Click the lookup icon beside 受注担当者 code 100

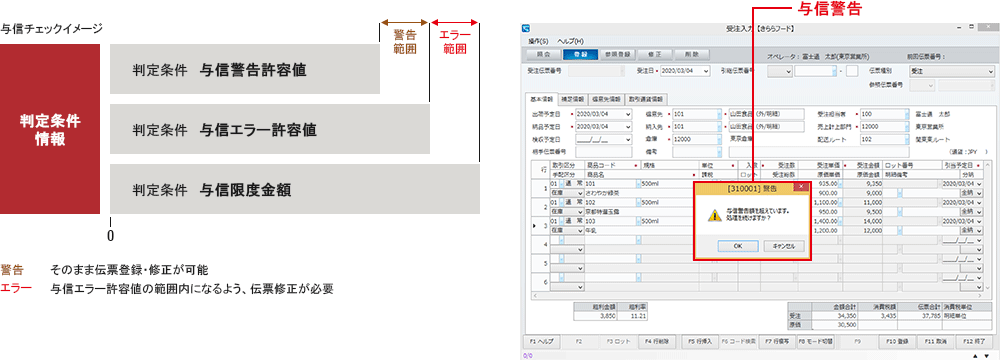tap(906, 114)
